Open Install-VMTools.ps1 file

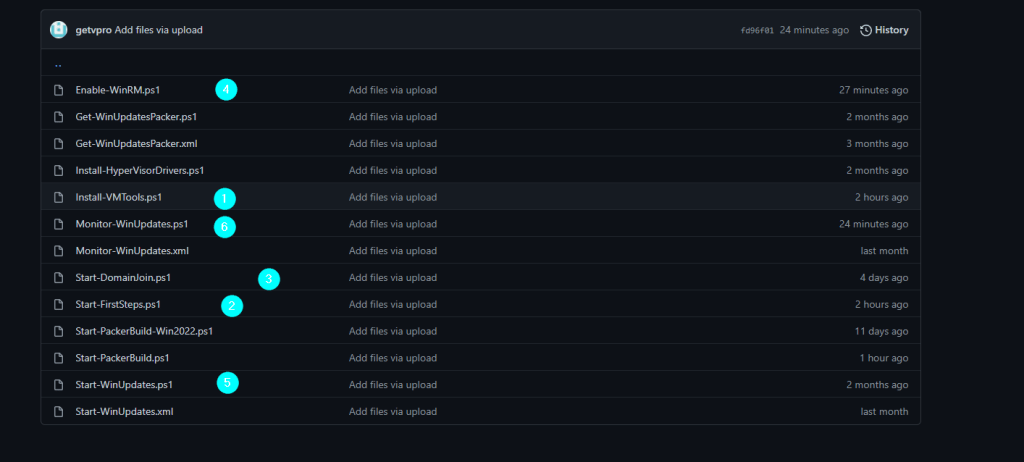(118, 197)
